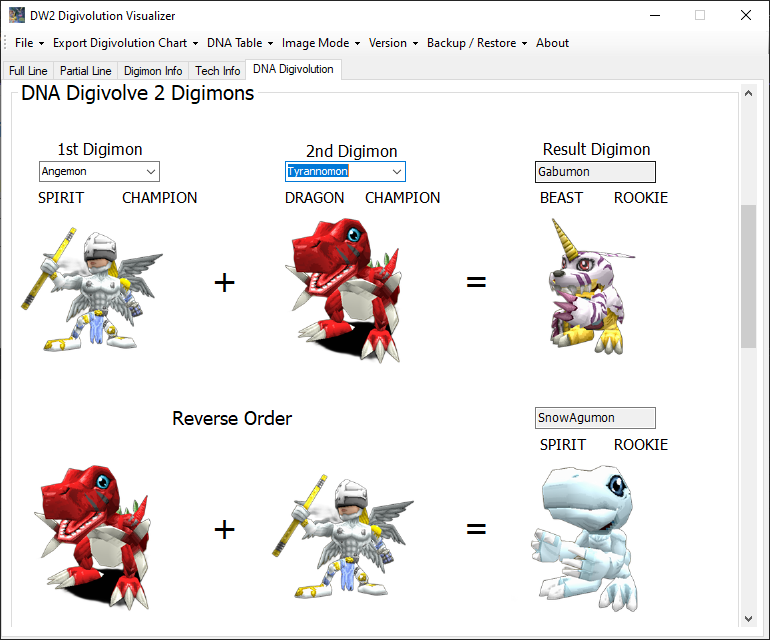Close the DW2 Digivolution Visualizer window

745,15
